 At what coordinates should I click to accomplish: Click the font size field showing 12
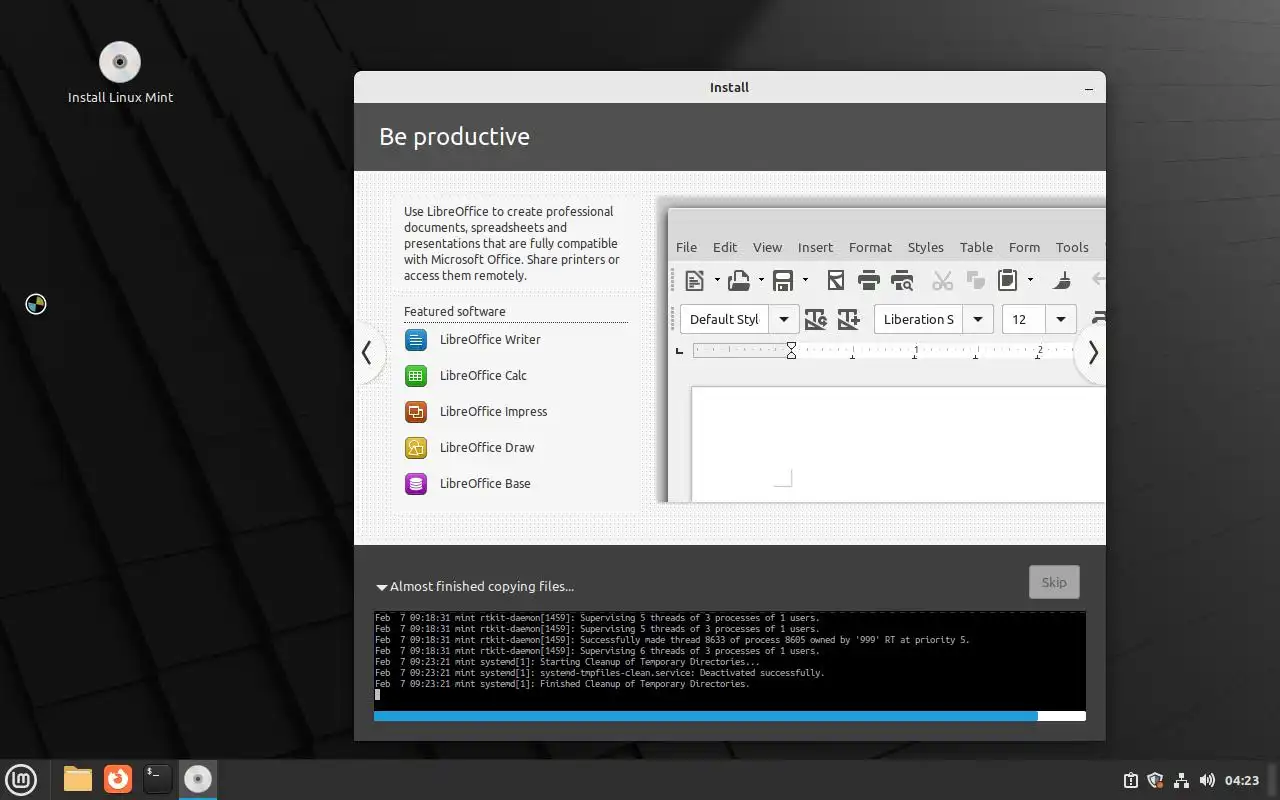tap(1025, 319)
